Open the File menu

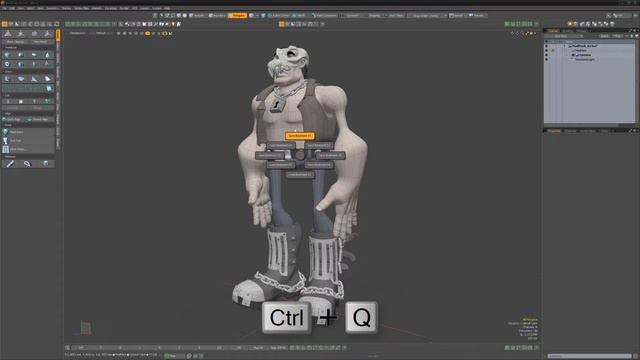(4, 8)
